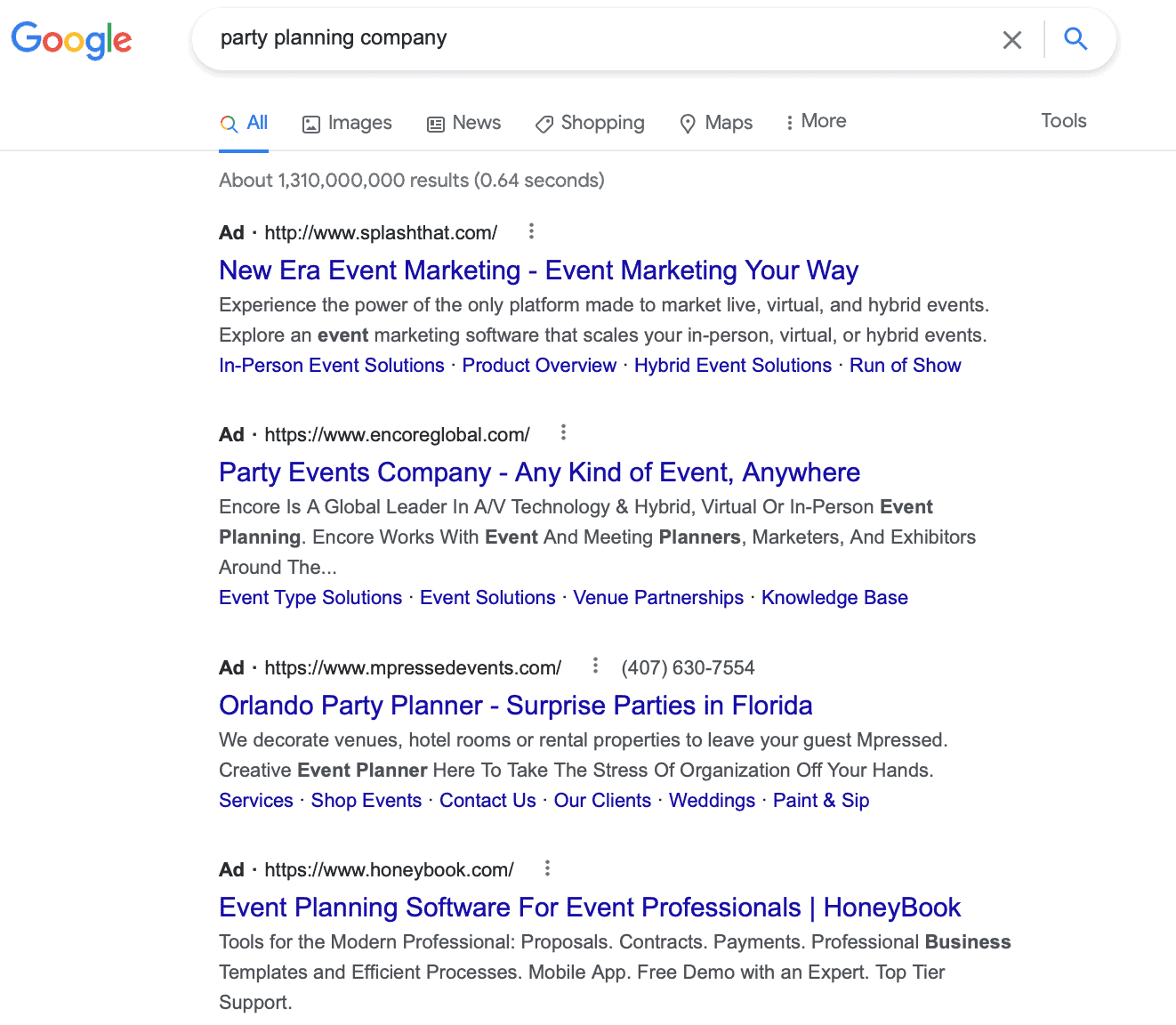The width and height of the screenshot is (1176, 1025).
Task: Clear the search query with X icon
Action: [x=1012, y=40]
